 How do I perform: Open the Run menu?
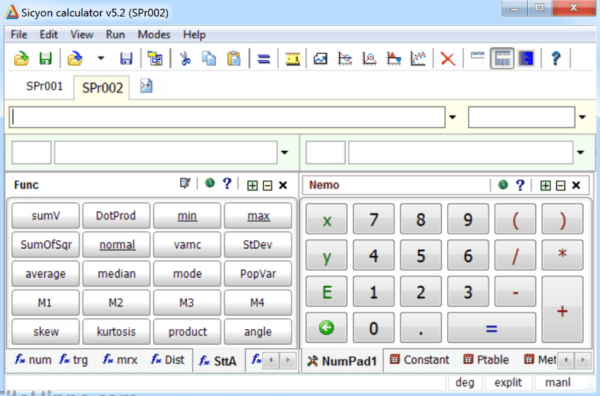115,35
